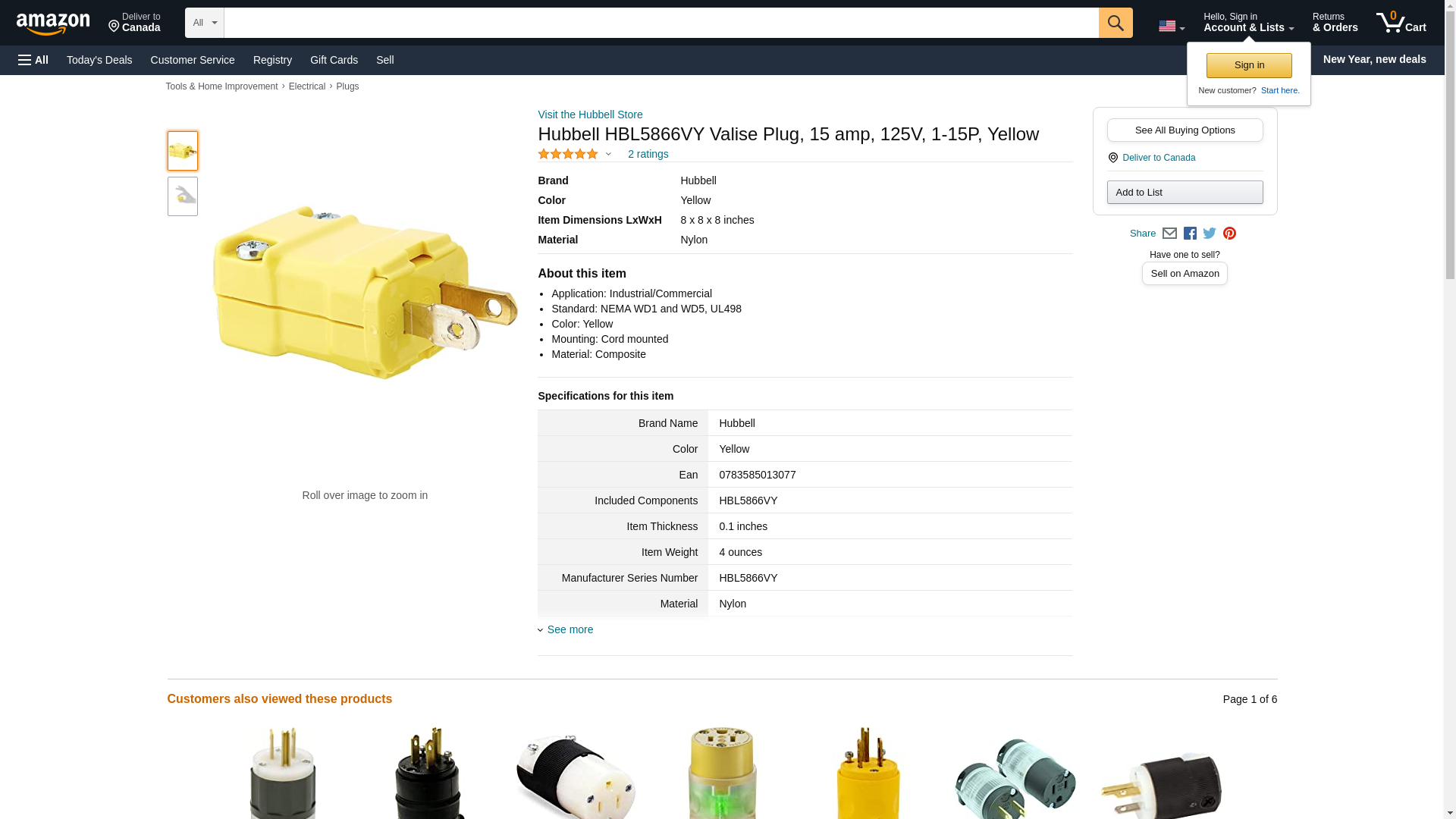This screenshot has height=819, width=1456.
Task: Open Today's Deals
Action: coord(99,60)
